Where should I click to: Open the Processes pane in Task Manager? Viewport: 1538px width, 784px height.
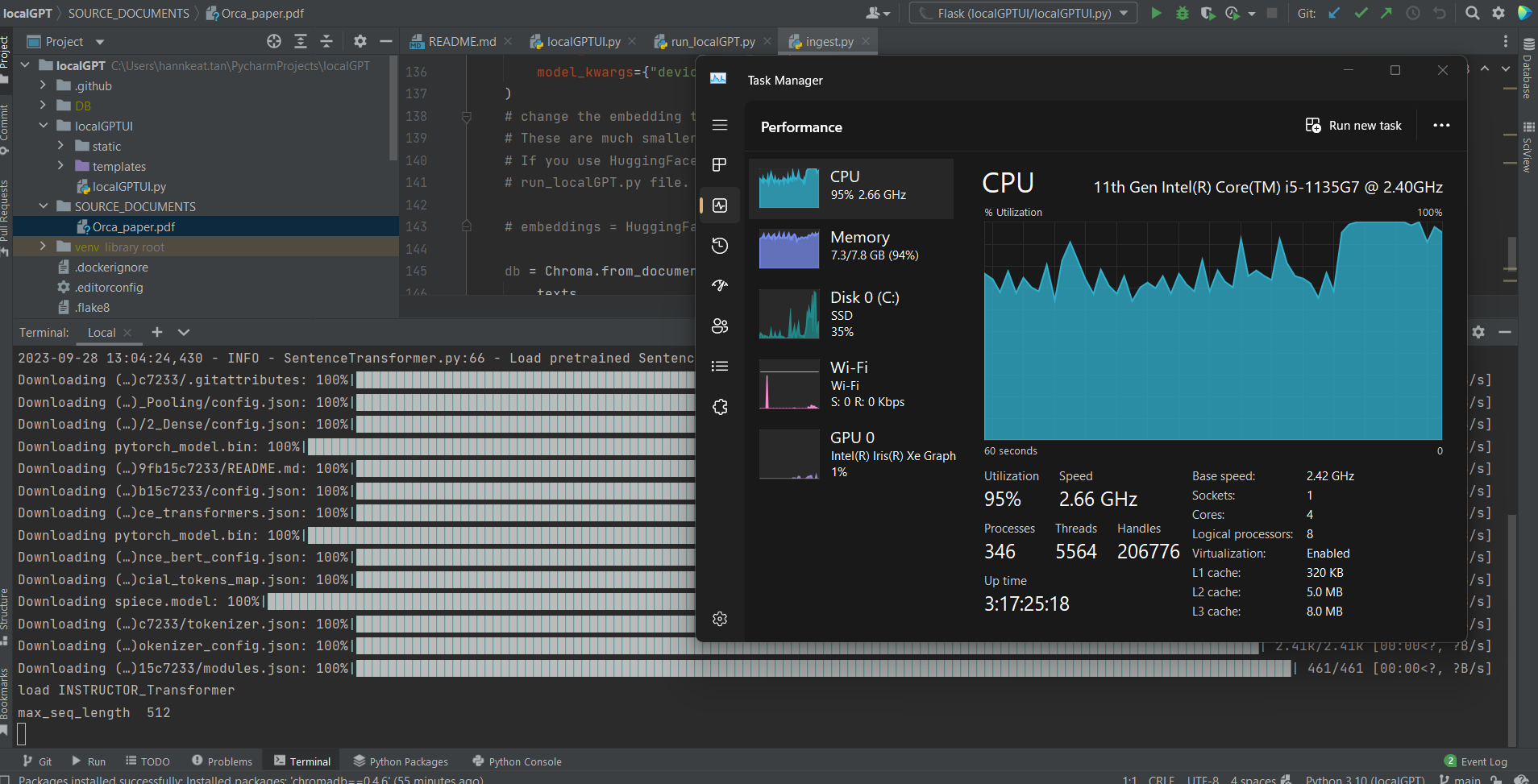pyautogui.click(x=719, y=165)
